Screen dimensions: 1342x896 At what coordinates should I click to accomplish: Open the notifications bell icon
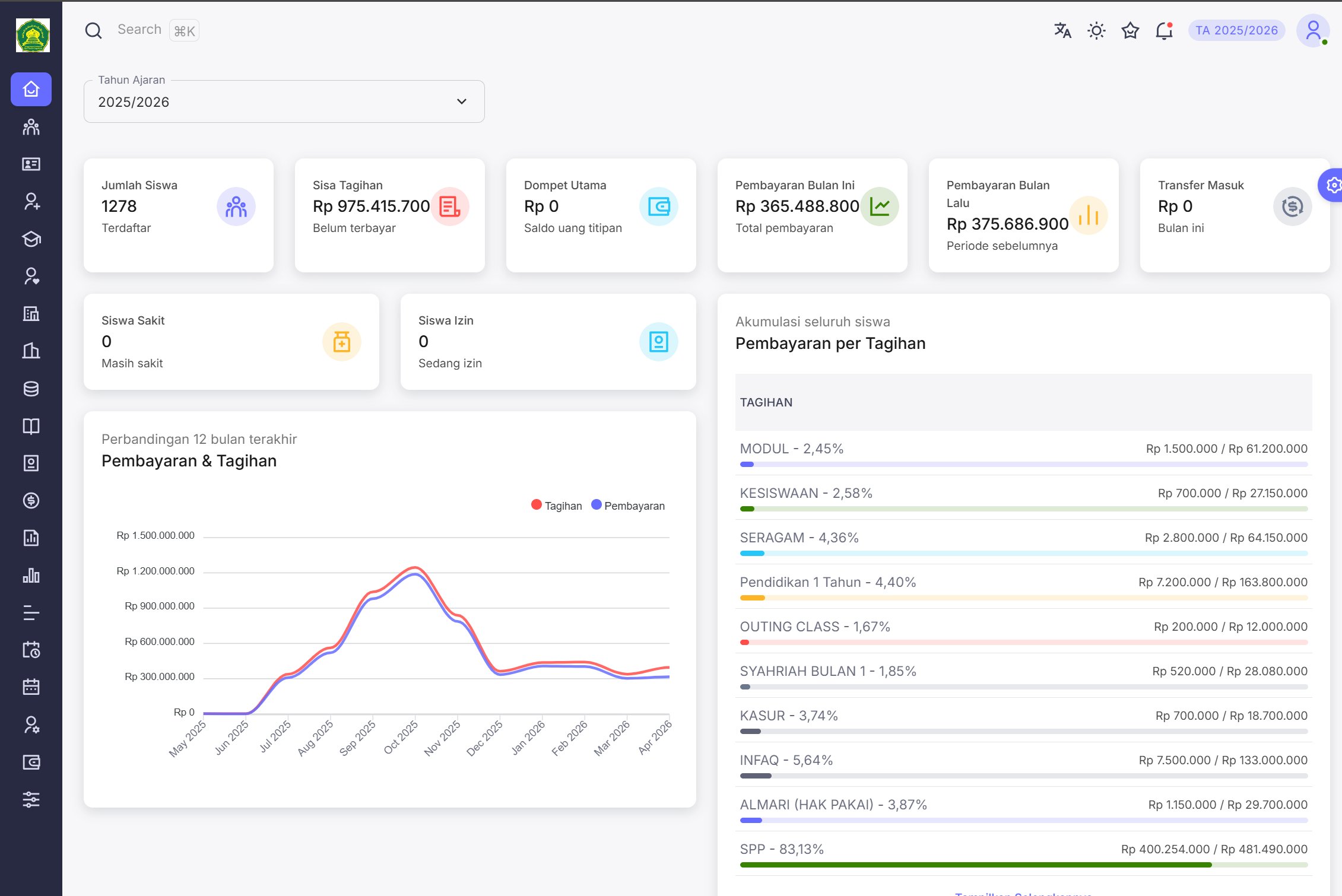pos(1163,31)
